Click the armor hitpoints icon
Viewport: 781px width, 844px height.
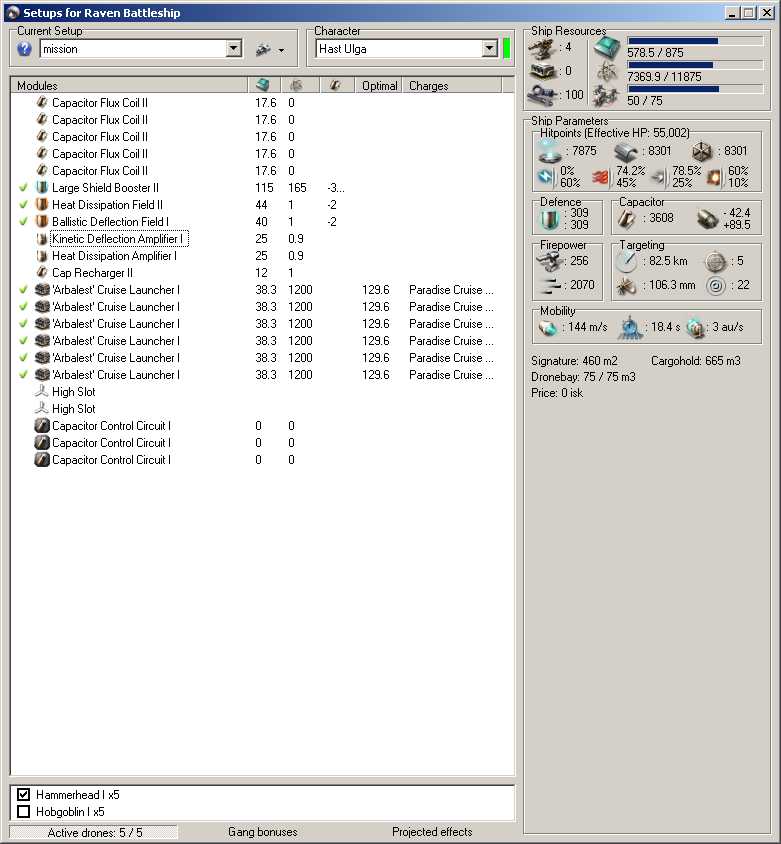click(626, 152)
